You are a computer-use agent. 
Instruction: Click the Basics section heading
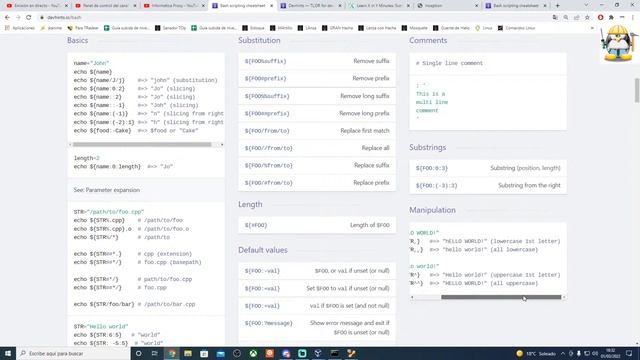[78, 40]
